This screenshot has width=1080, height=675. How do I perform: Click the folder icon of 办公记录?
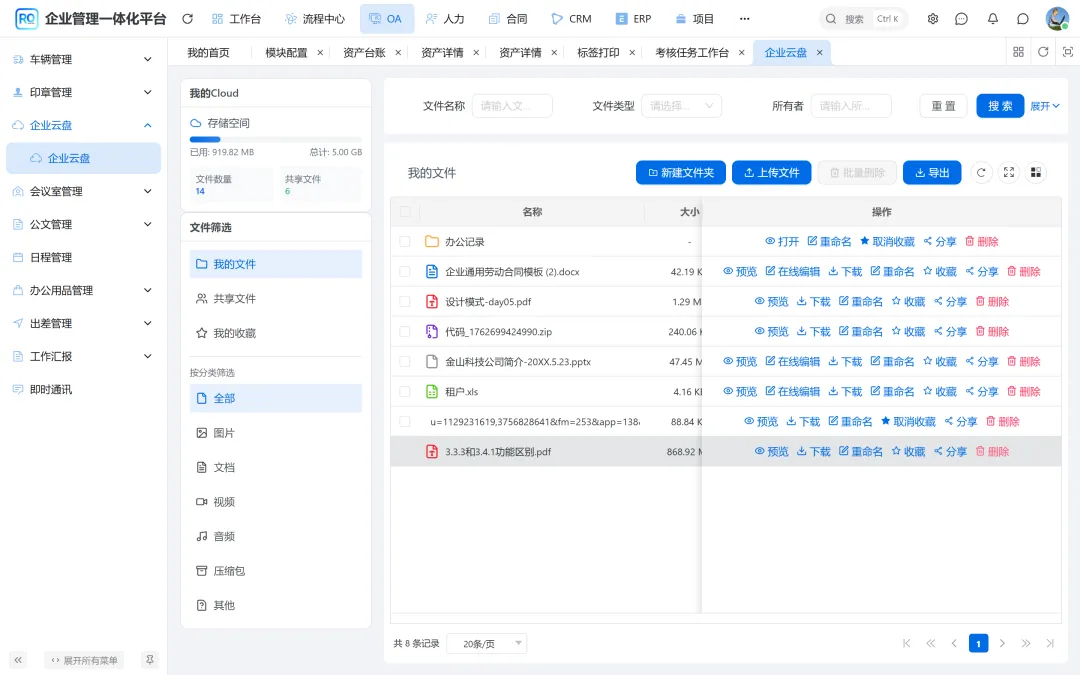pos(432,242)
